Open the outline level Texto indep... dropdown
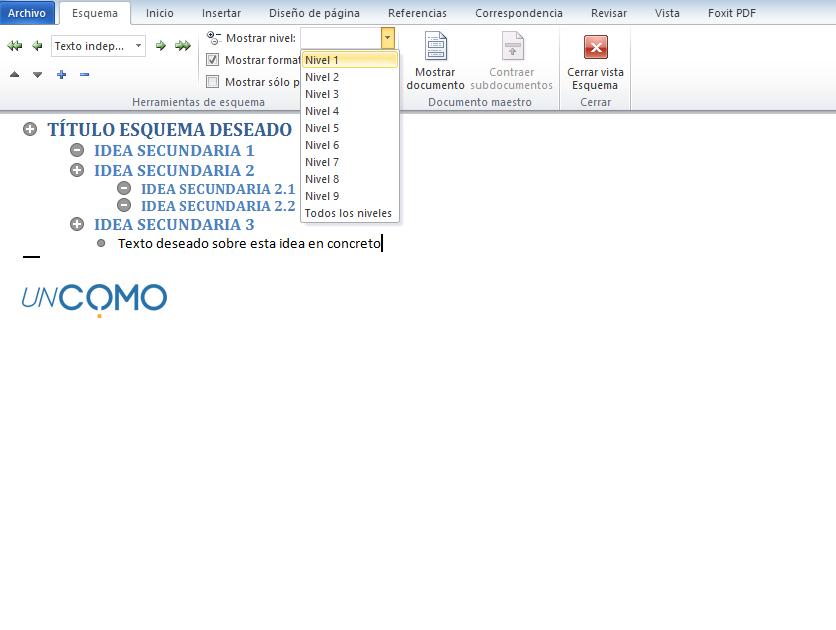Viewport: 836px width, 630px height. (x=138, y=46)
